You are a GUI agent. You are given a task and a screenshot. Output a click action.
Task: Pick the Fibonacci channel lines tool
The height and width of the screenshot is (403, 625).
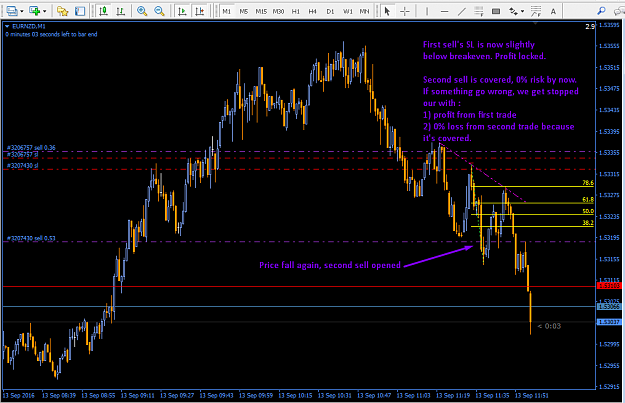[536, 11]
